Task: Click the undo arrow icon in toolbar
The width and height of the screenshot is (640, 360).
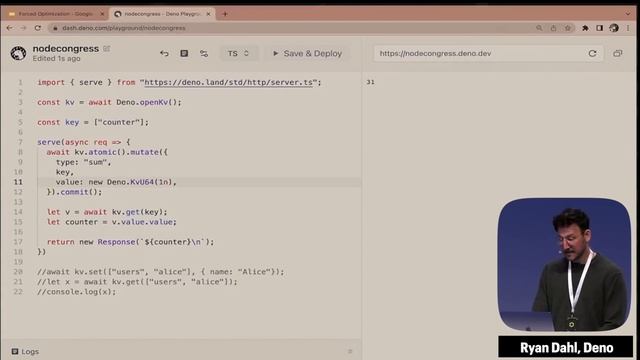Action: coord(164,53)
